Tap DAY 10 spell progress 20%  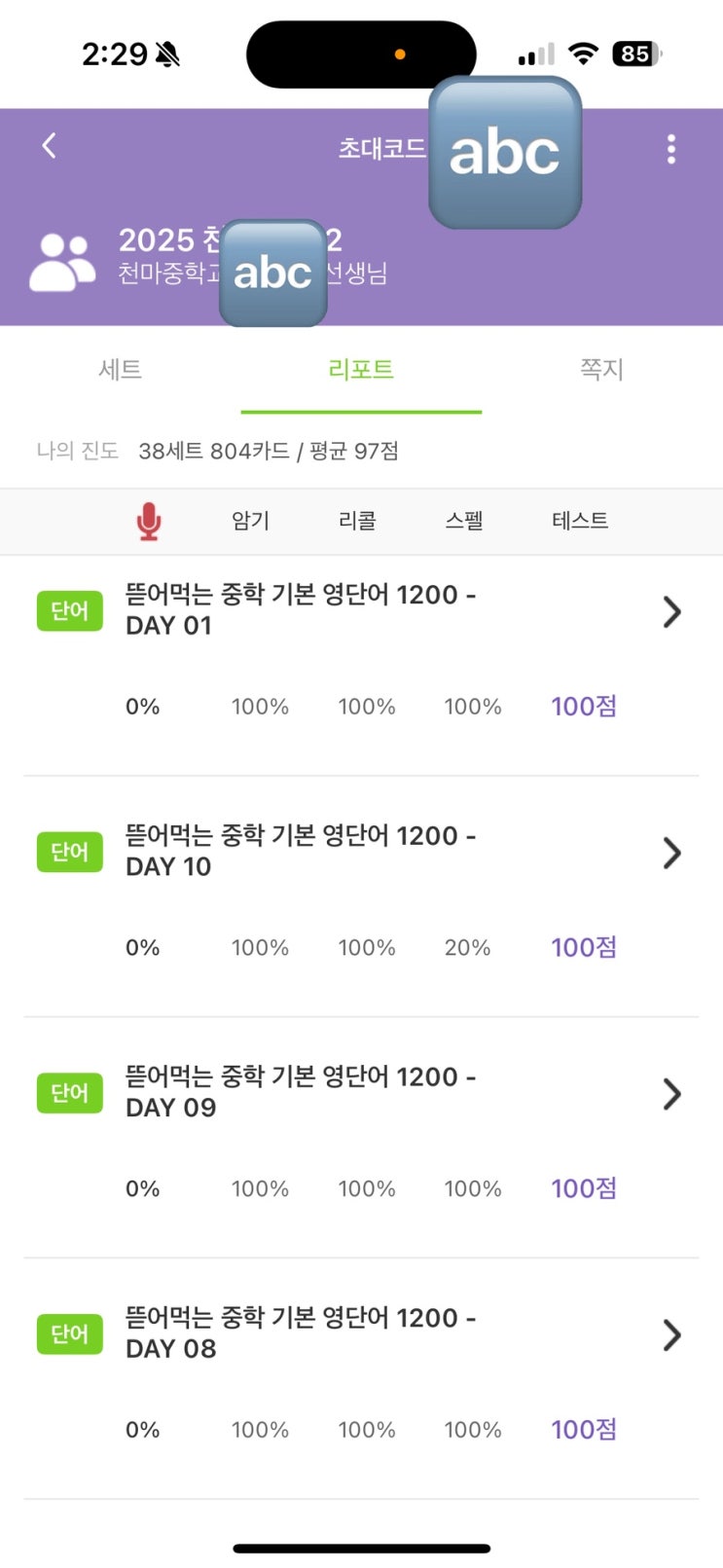click(x=467, y=948)
